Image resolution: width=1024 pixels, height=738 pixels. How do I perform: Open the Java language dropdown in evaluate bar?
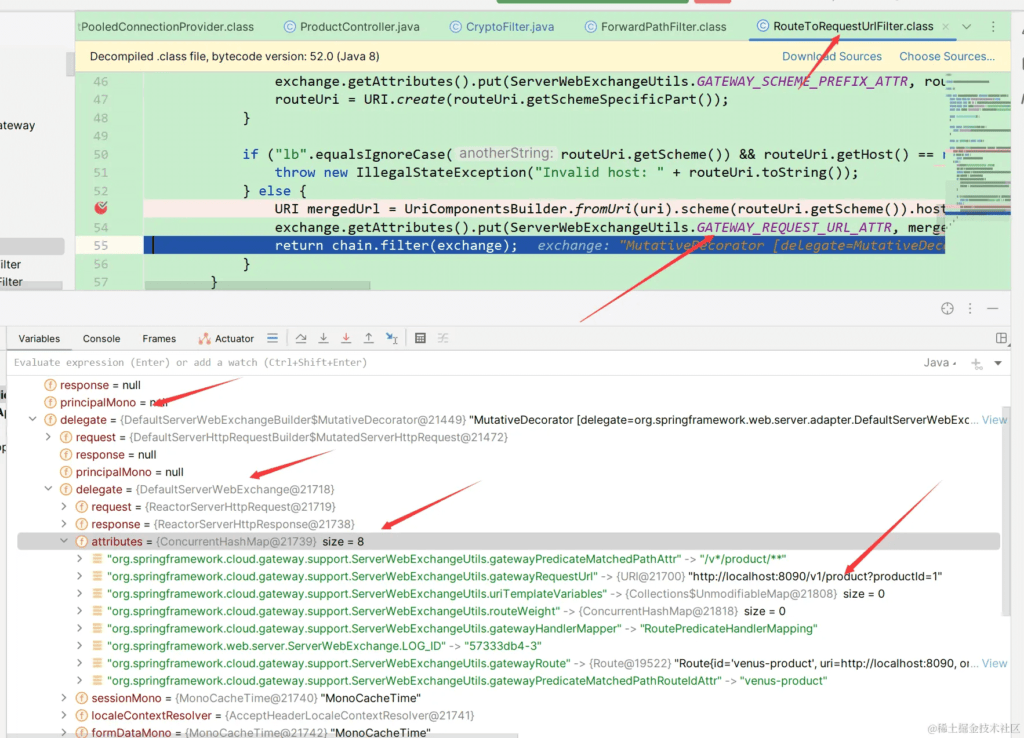click(941, 363)
